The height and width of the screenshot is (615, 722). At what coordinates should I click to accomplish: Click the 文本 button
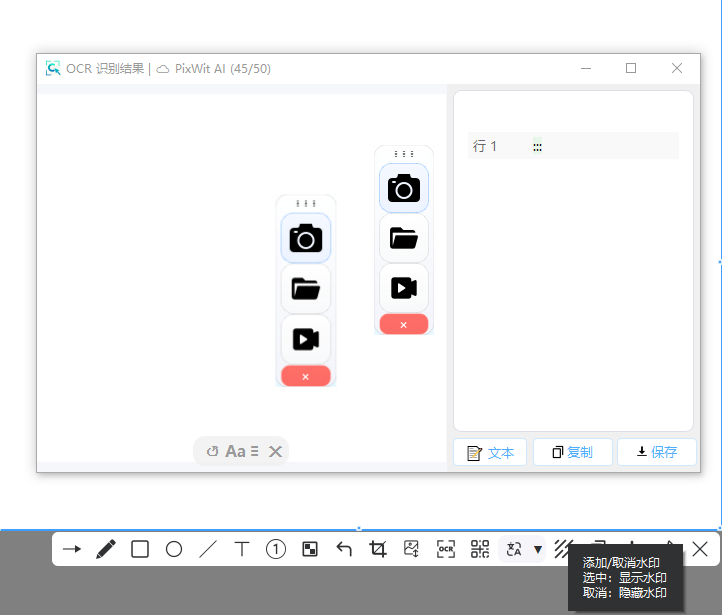(x=490, y=453)
